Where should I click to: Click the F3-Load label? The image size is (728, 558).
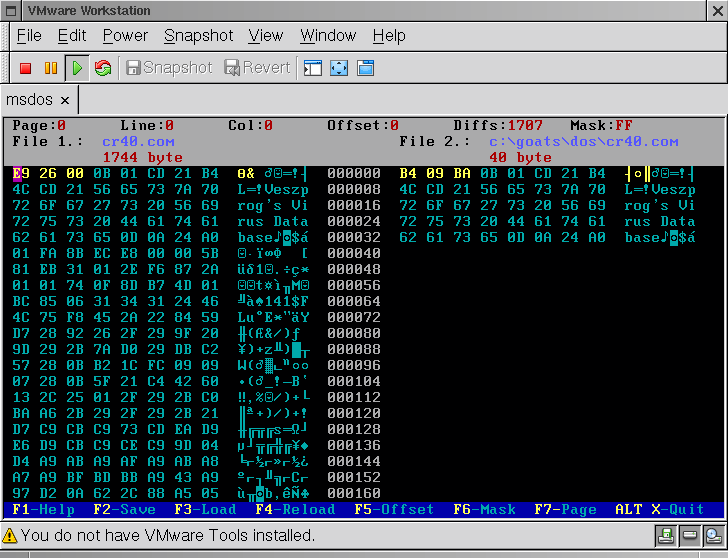click(x=205, y=509)
